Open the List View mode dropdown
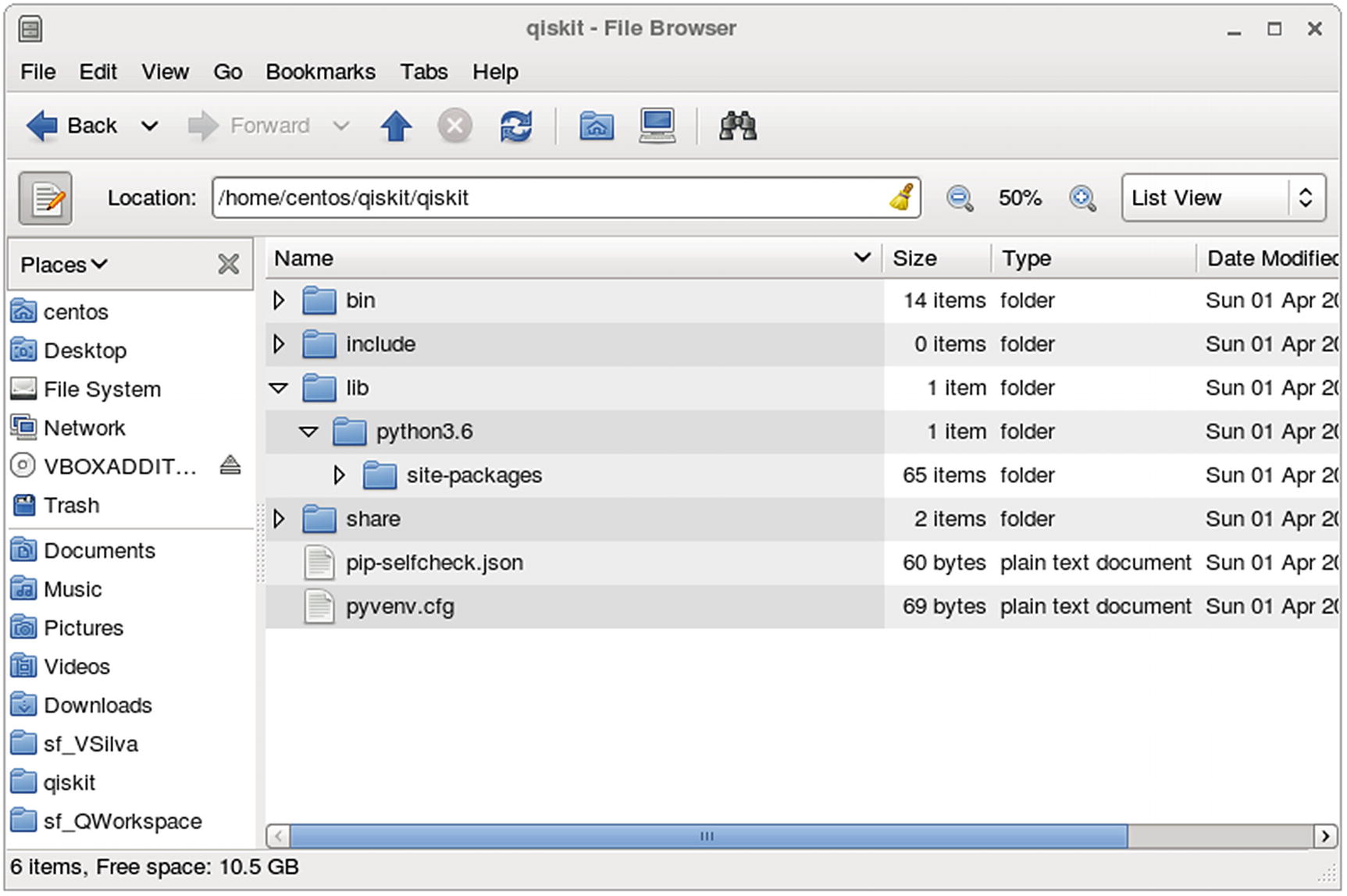The height and width of the screenshot is (896, 1347). [x=1223, y=198]
